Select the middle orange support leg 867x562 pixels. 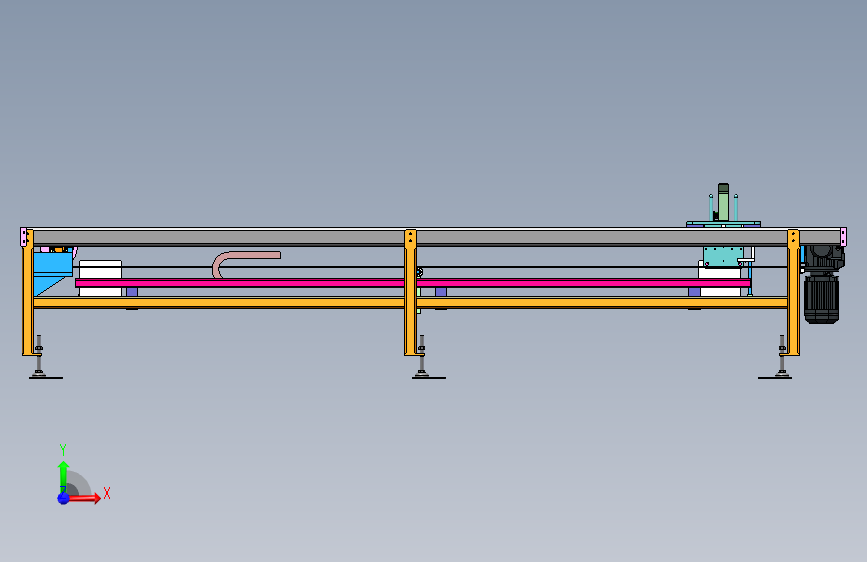click(x=410, y=293)
